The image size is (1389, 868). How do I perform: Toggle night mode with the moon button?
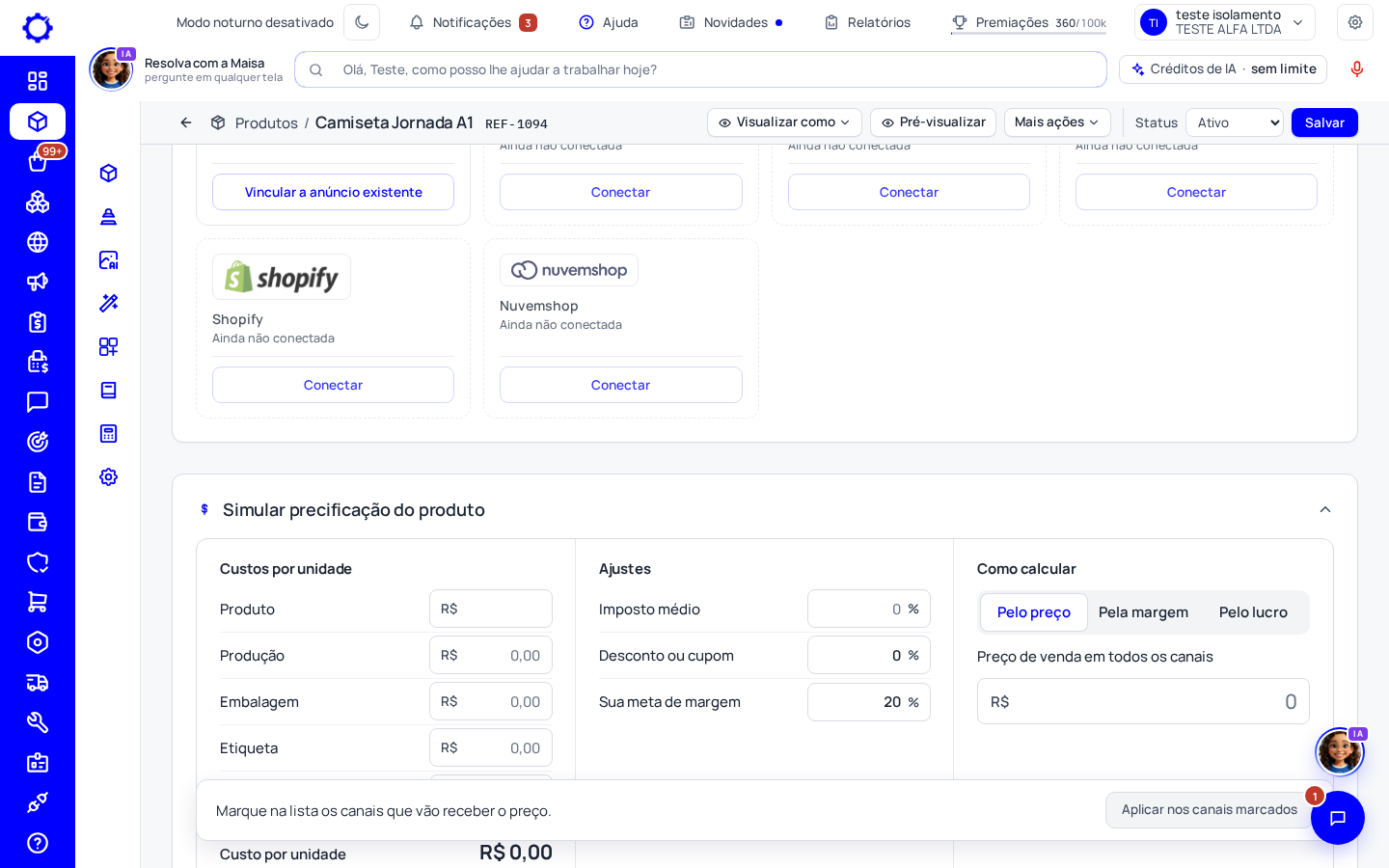362,22
